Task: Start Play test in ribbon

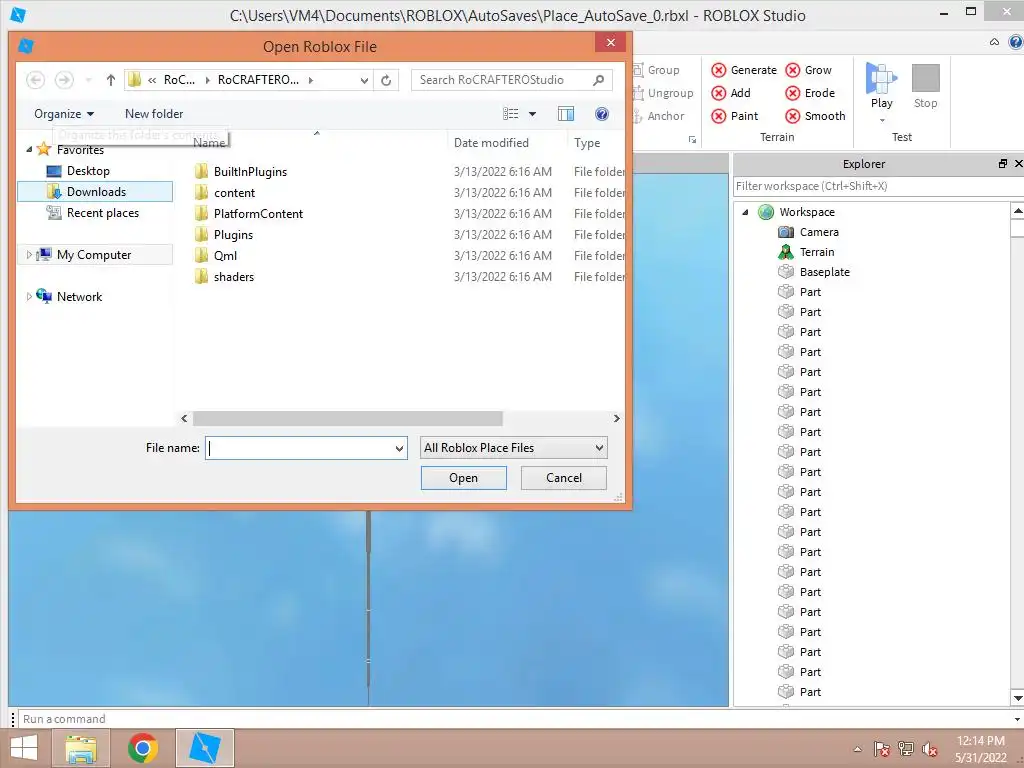Action: click(x=881, y=85)
